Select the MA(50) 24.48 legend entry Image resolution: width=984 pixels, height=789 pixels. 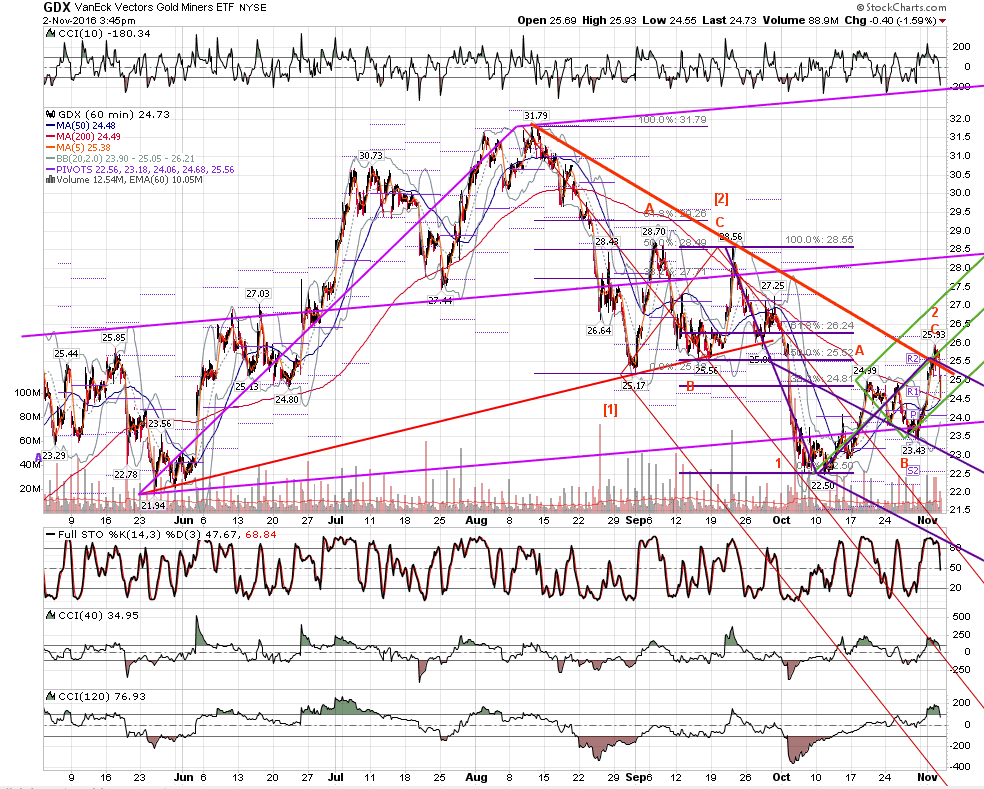(82, 126)
